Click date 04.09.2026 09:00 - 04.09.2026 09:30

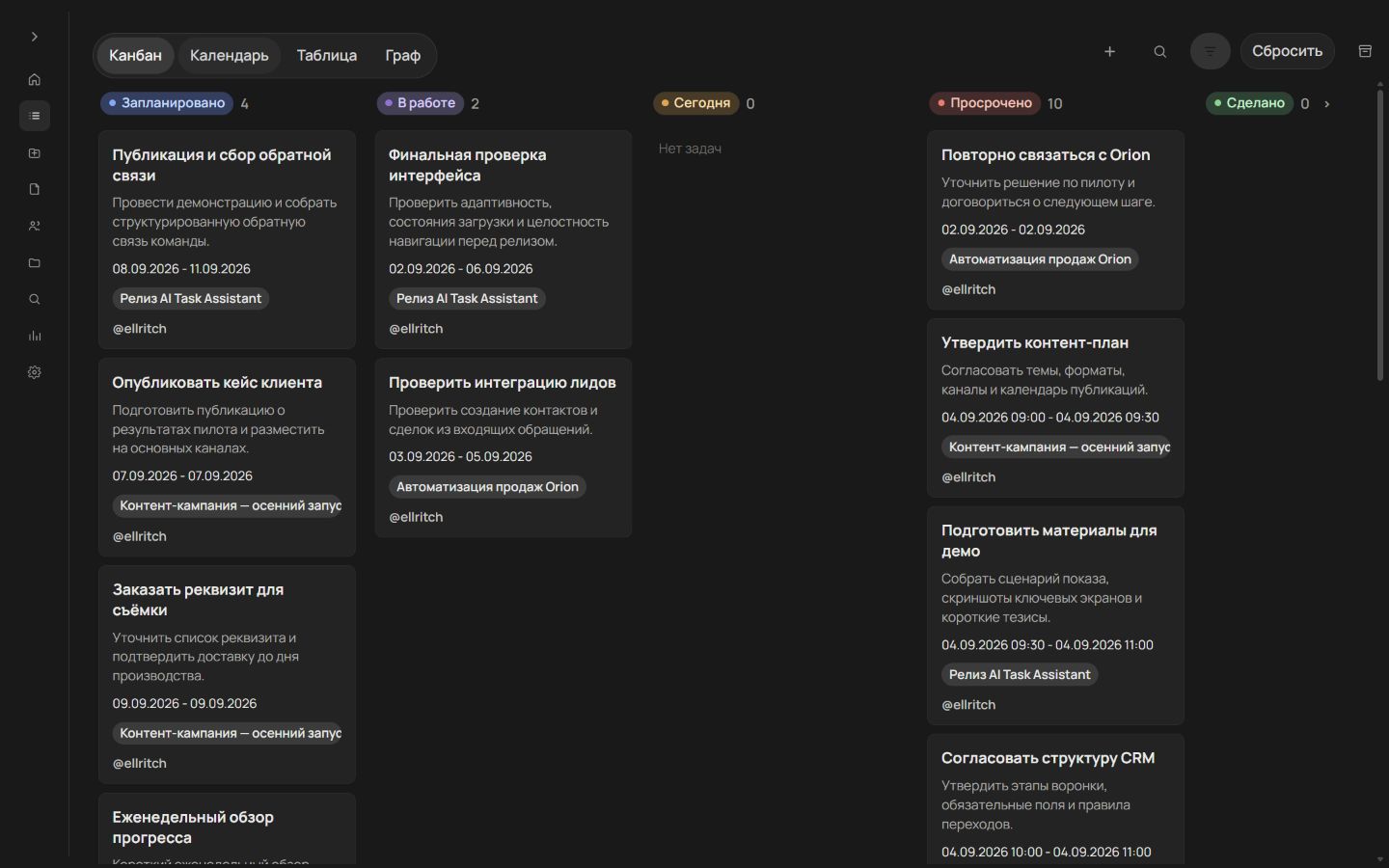pyautogui.click(x=1050, y=418)
